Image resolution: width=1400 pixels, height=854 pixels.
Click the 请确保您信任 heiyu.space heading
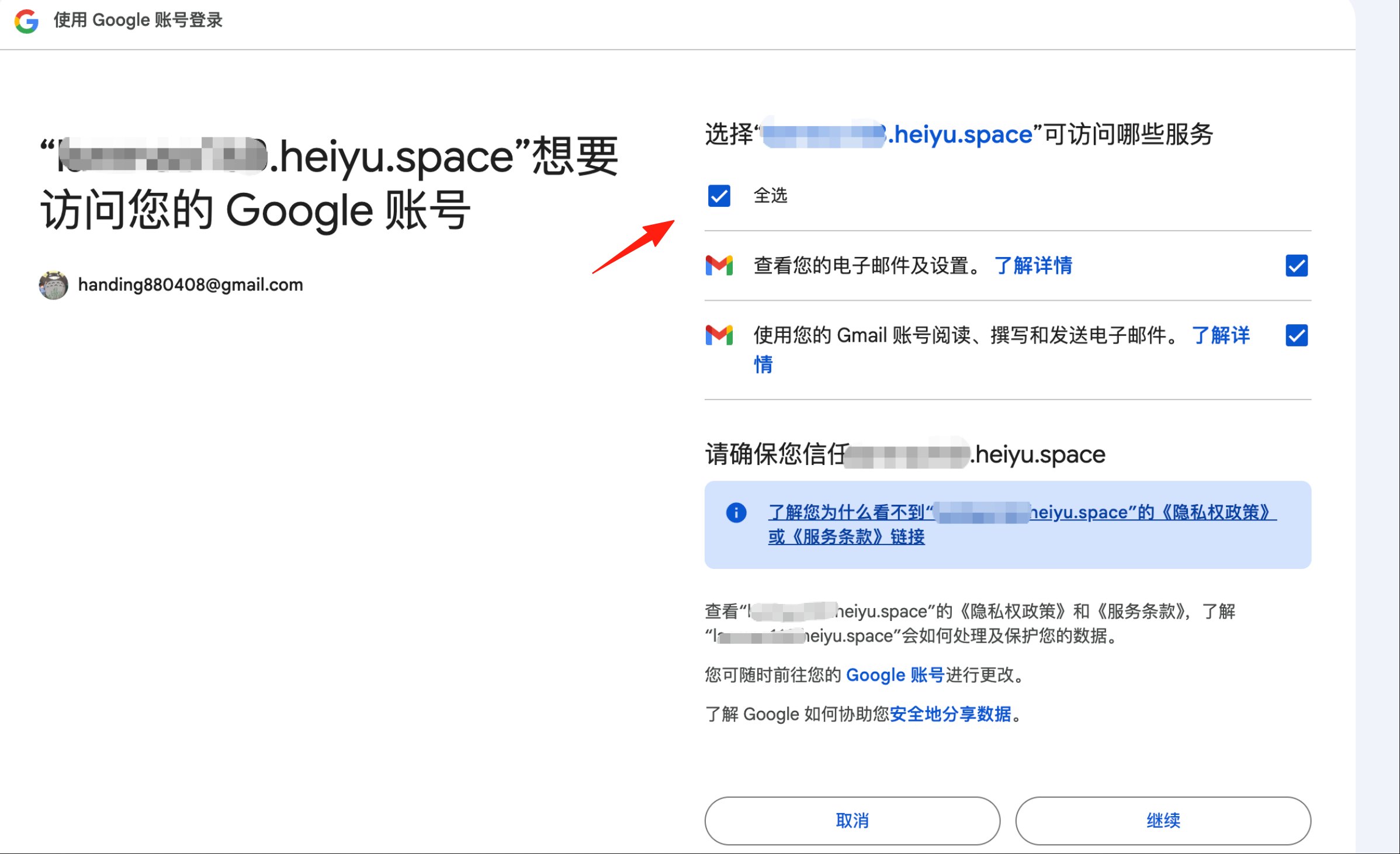(x=905, y=454)
